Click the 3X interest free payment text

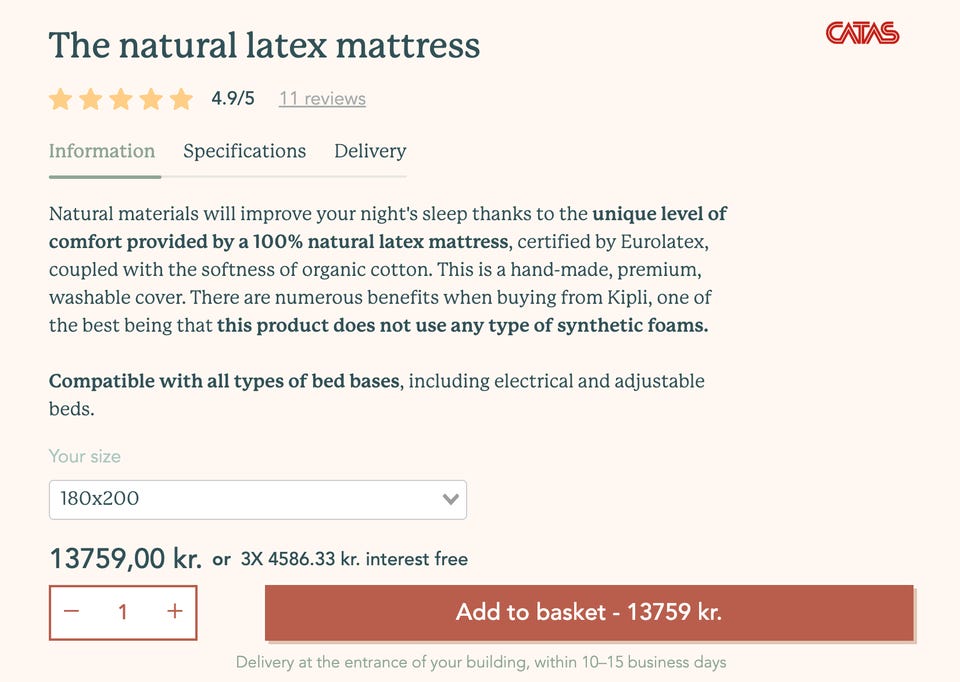tap(354, 559)
